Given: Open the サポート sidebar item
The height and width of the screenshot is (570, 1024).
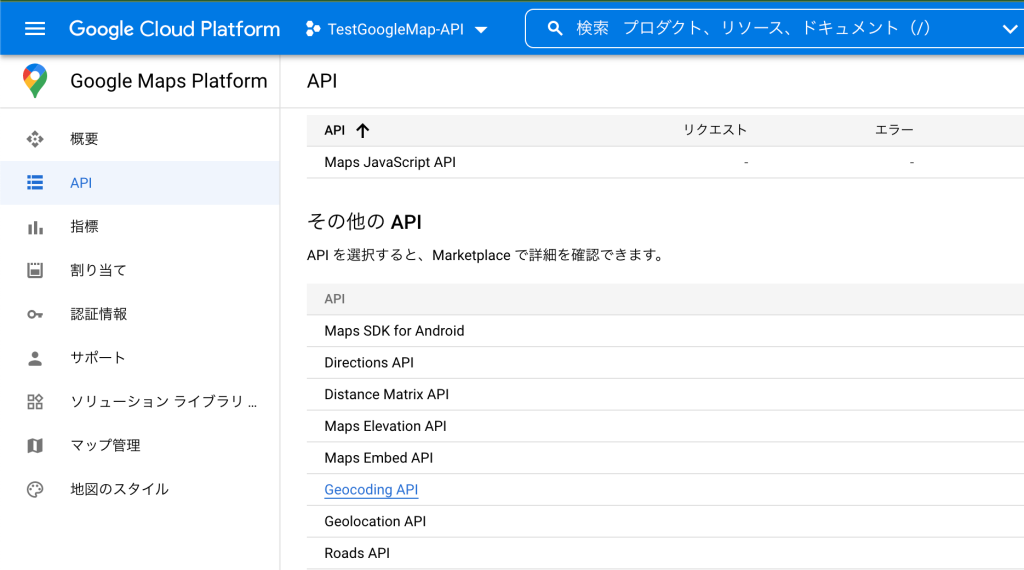Looking at the screenshot, I should [x=140, y=358].
